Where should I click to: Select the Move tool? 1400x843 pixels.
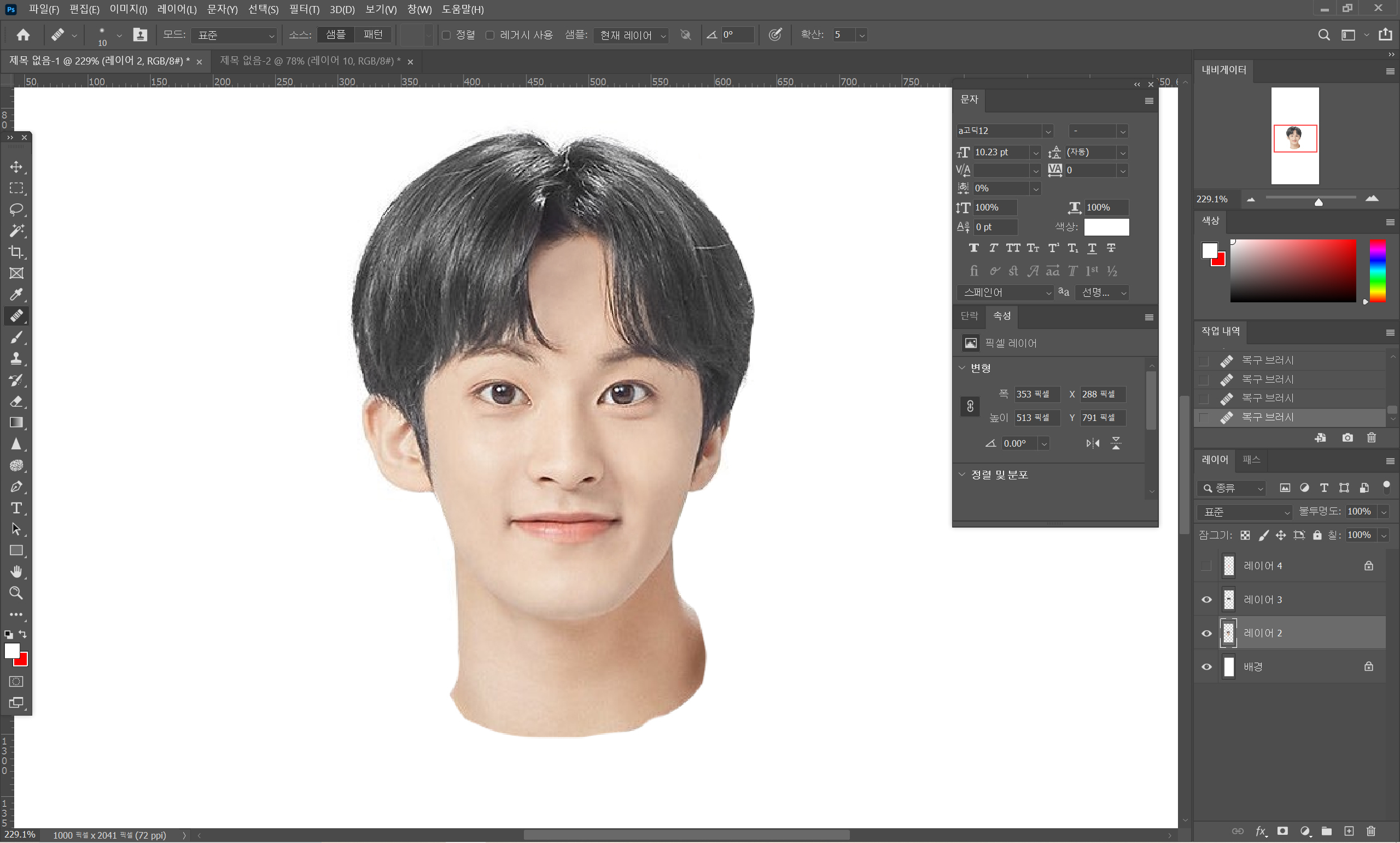pos(16,167)
